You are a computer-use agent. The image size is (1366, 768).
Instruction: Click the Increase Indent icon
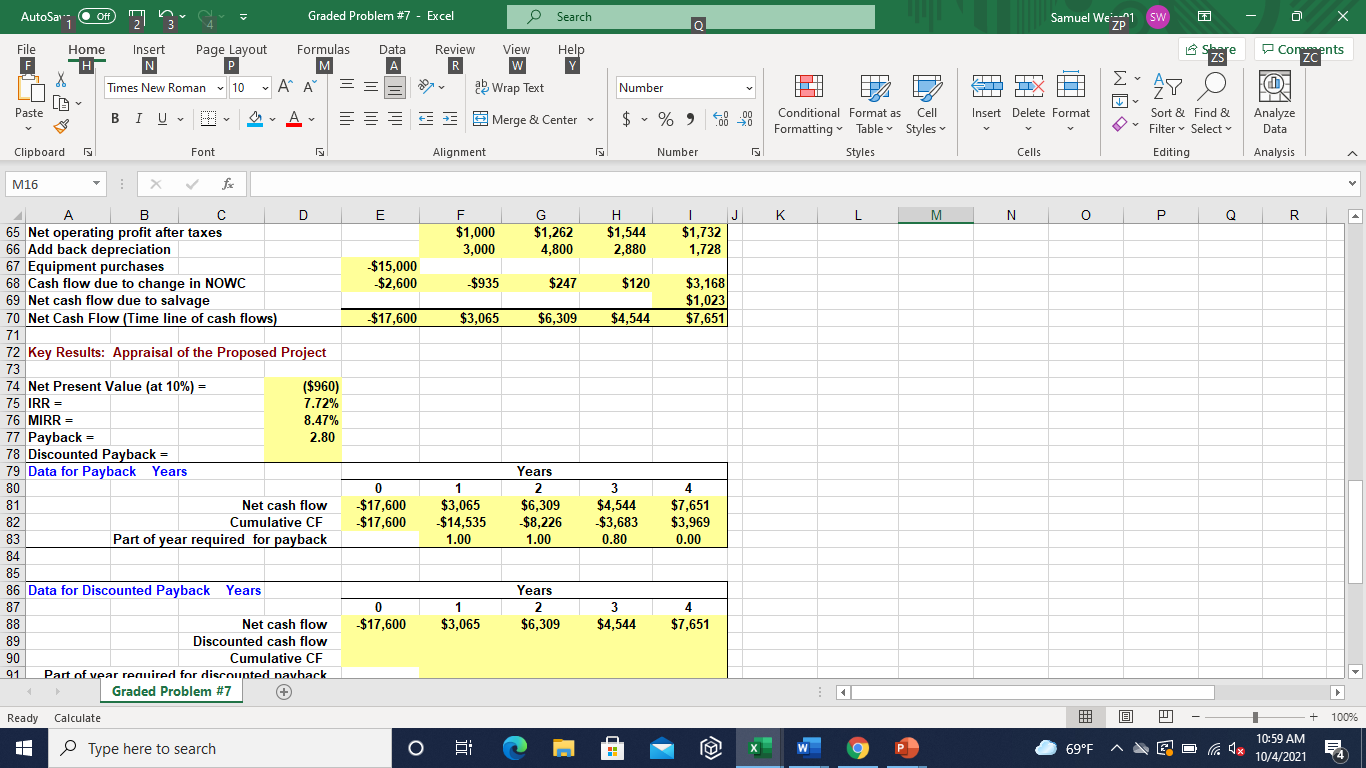click(449, 120)
